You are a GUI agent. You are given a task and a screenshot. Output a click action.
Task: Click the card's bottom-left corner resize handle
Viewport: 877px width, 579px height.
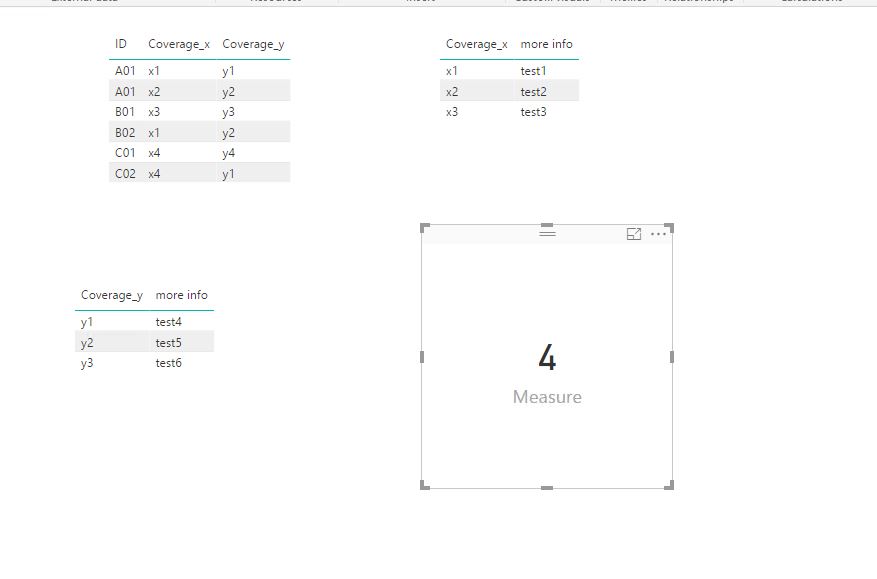click(425, 485)
